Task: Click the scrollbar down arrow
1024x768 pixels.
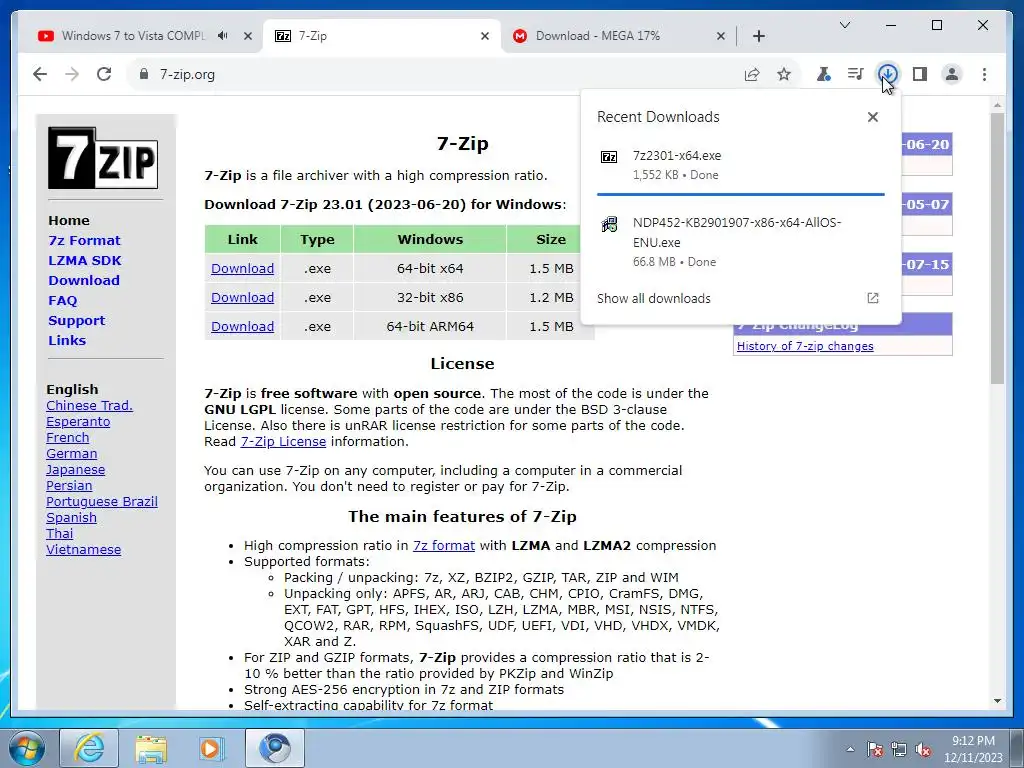Action: 997,701
